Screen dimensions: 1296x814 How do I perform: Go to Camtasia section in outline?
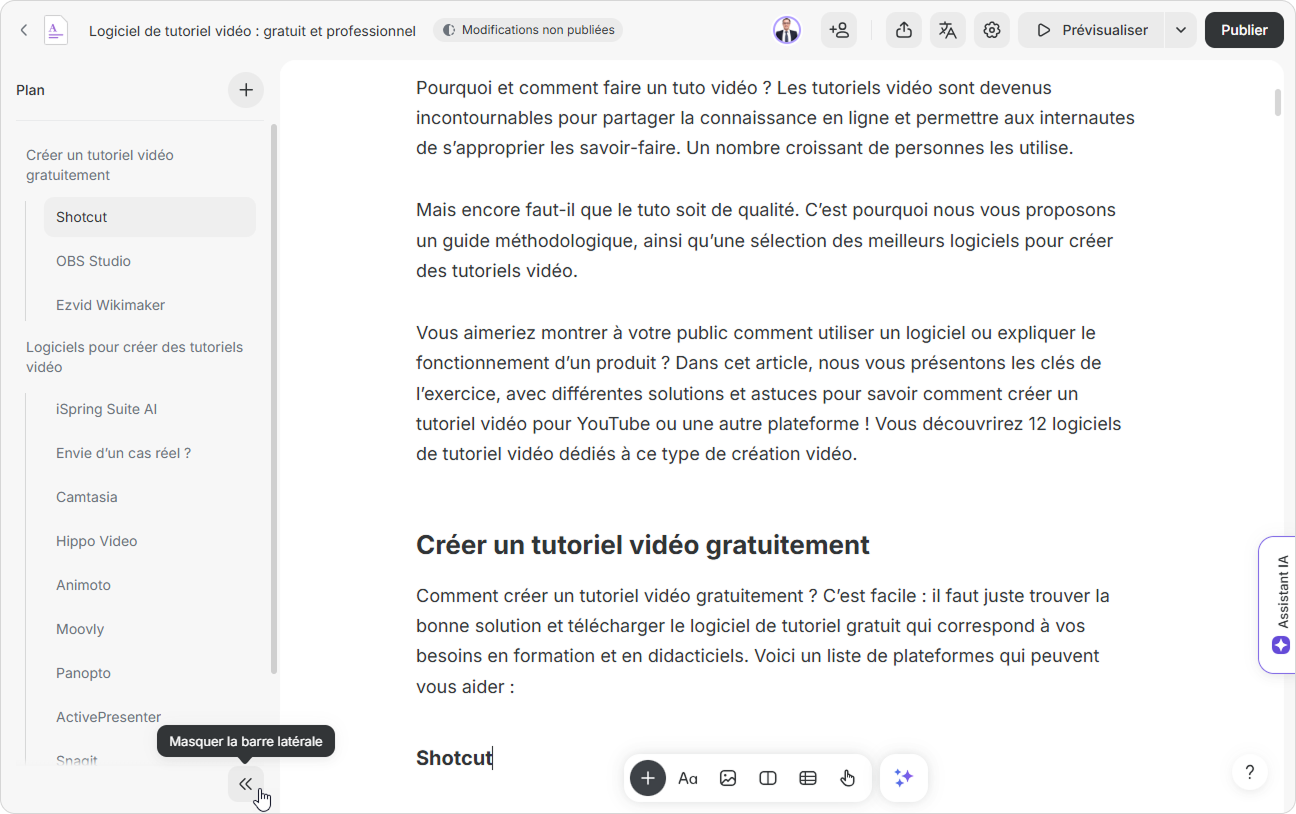click(86, 497)
